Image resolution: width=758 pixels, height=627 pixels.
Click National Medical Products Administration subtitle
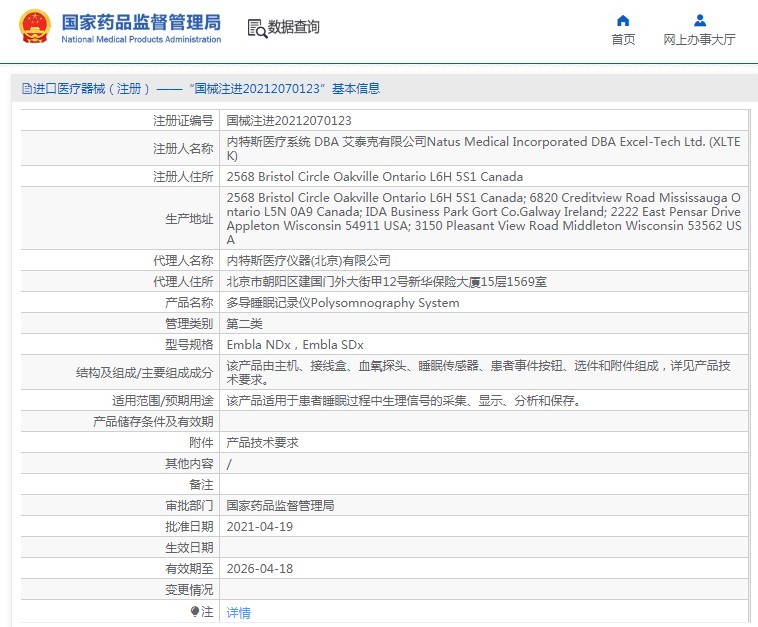coord(141,40)
